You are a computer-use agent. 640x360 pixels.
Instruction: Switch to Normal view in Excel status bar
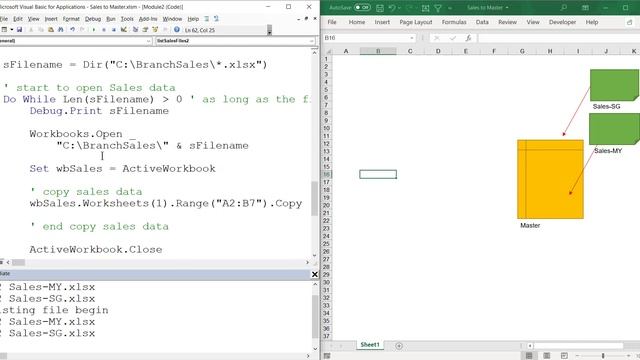(x=529, y=356)
